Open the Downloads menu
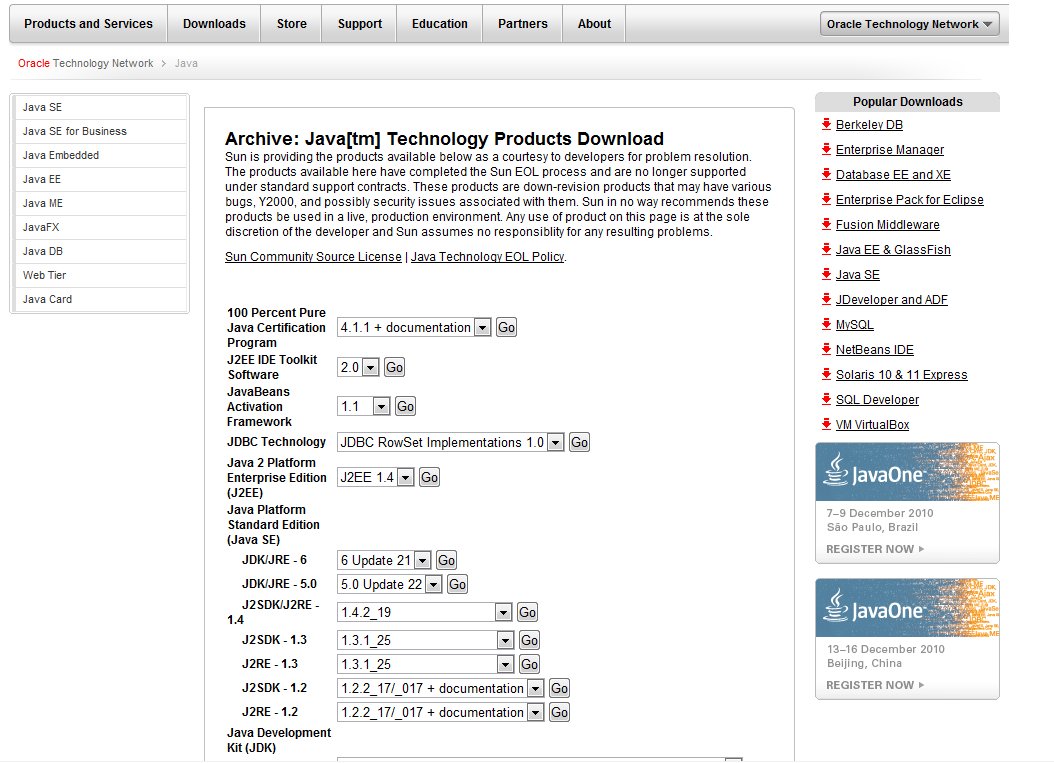Image resolution: width=1054 pixels, height=763 pixels. [214, 24]
